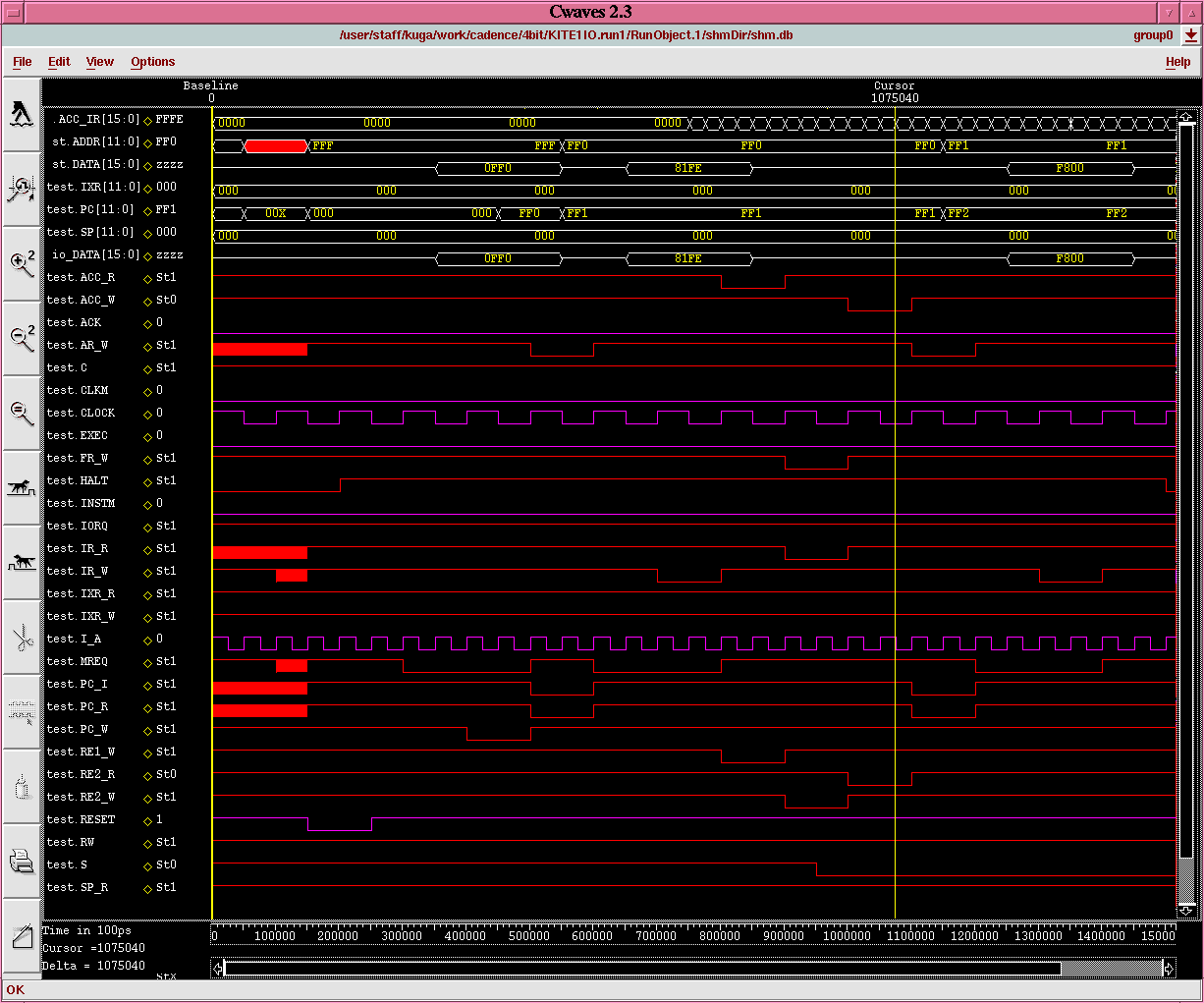Click the blank square icon at toolbar bottom
The width and height of the screenshot is (1204, 1003).
(22, 933)
